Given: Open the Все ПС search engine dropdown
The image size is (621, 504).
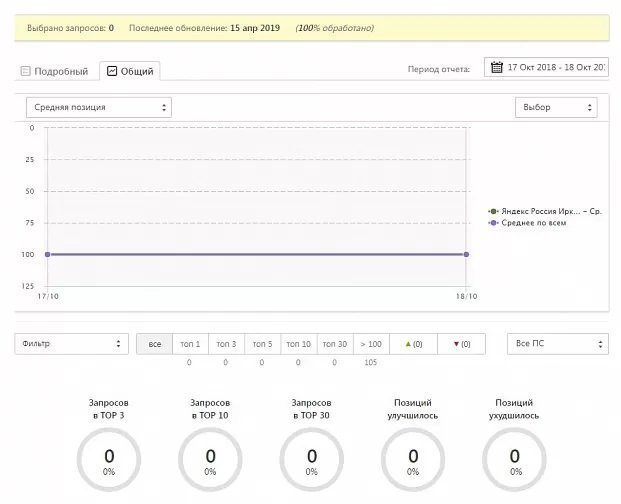Looking at the screenshot, I should tap(557, 344).
